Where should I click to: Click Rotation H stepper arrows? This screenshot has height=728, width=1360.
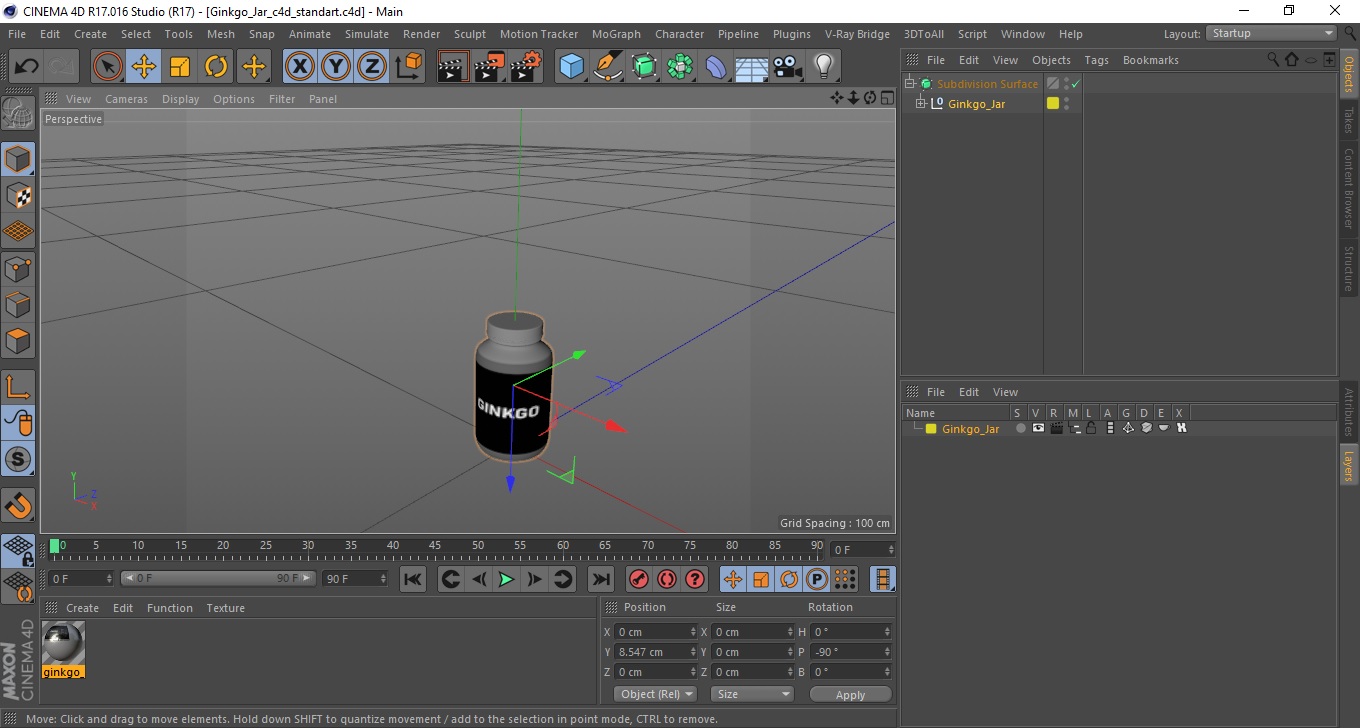point(887,632)
